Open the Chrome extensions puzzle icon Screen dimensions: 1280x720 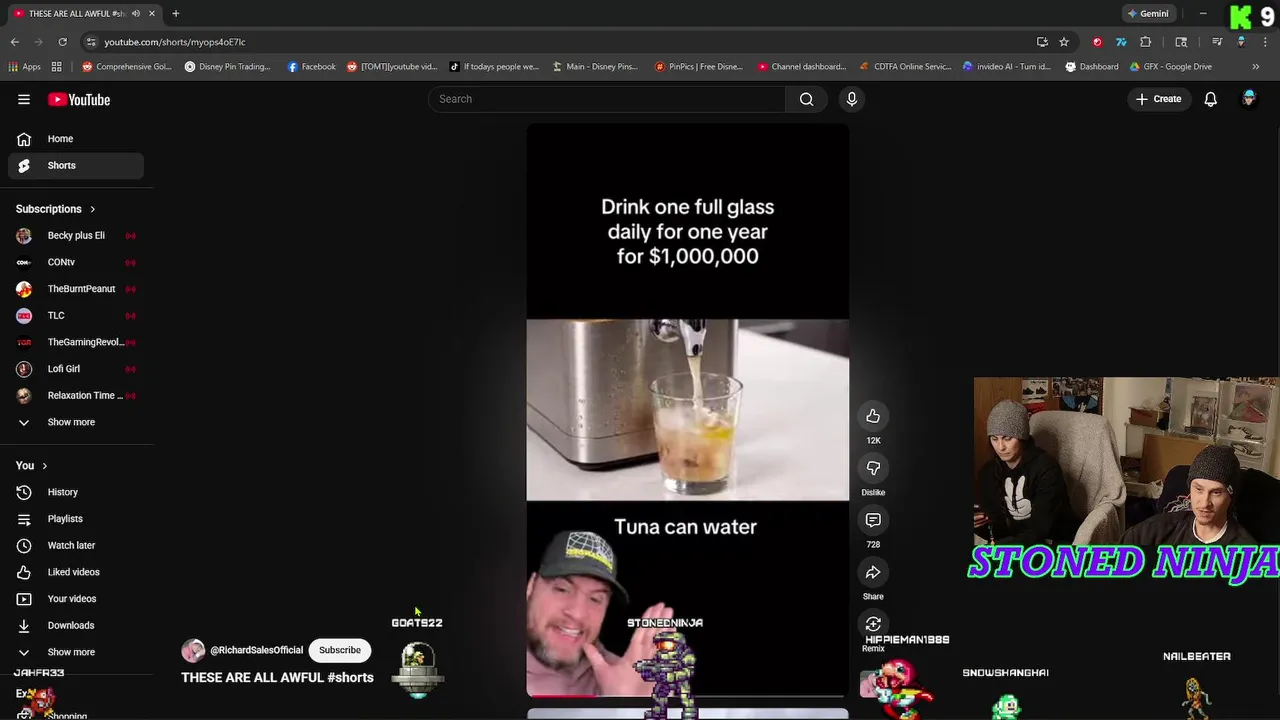click(1146, 42)
